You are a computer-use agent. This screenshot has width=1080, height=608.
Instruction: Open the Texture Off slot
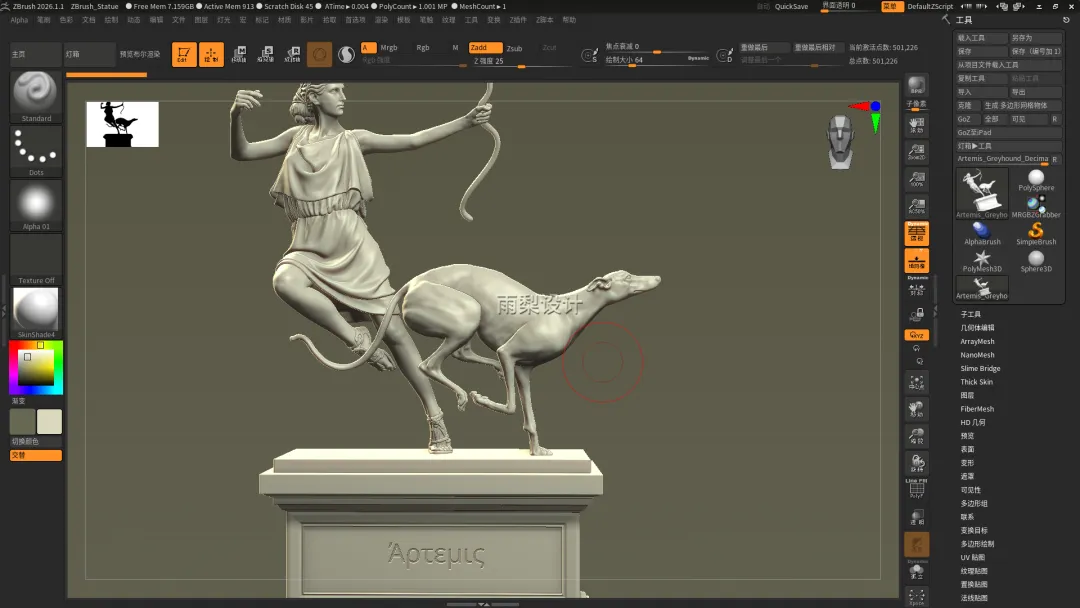[x=36, y=259]
